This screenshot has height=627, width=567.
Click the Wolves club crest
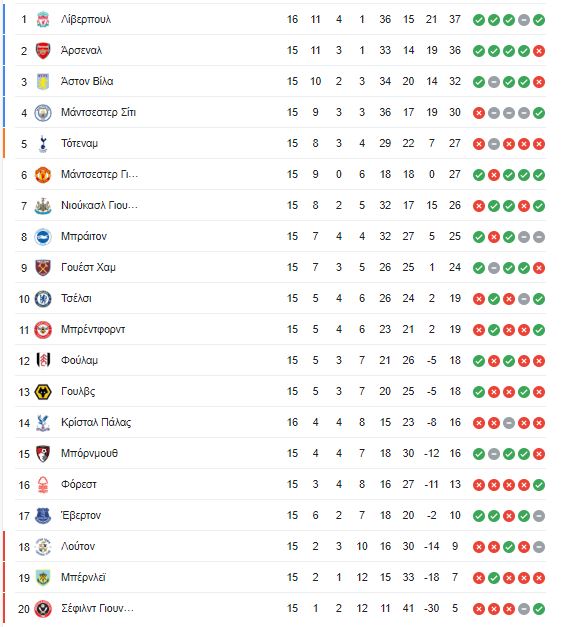(43, 392)
